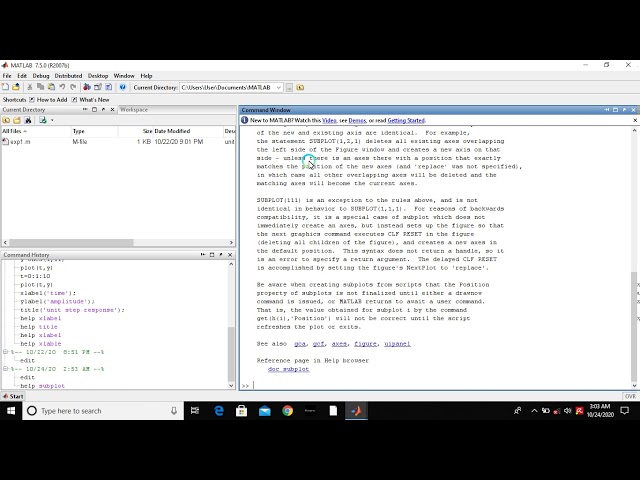Click the Command History scroll up arrow
The height and width of the screenshot is (480, 640).
pyautogui.click(x=231, y=264)
